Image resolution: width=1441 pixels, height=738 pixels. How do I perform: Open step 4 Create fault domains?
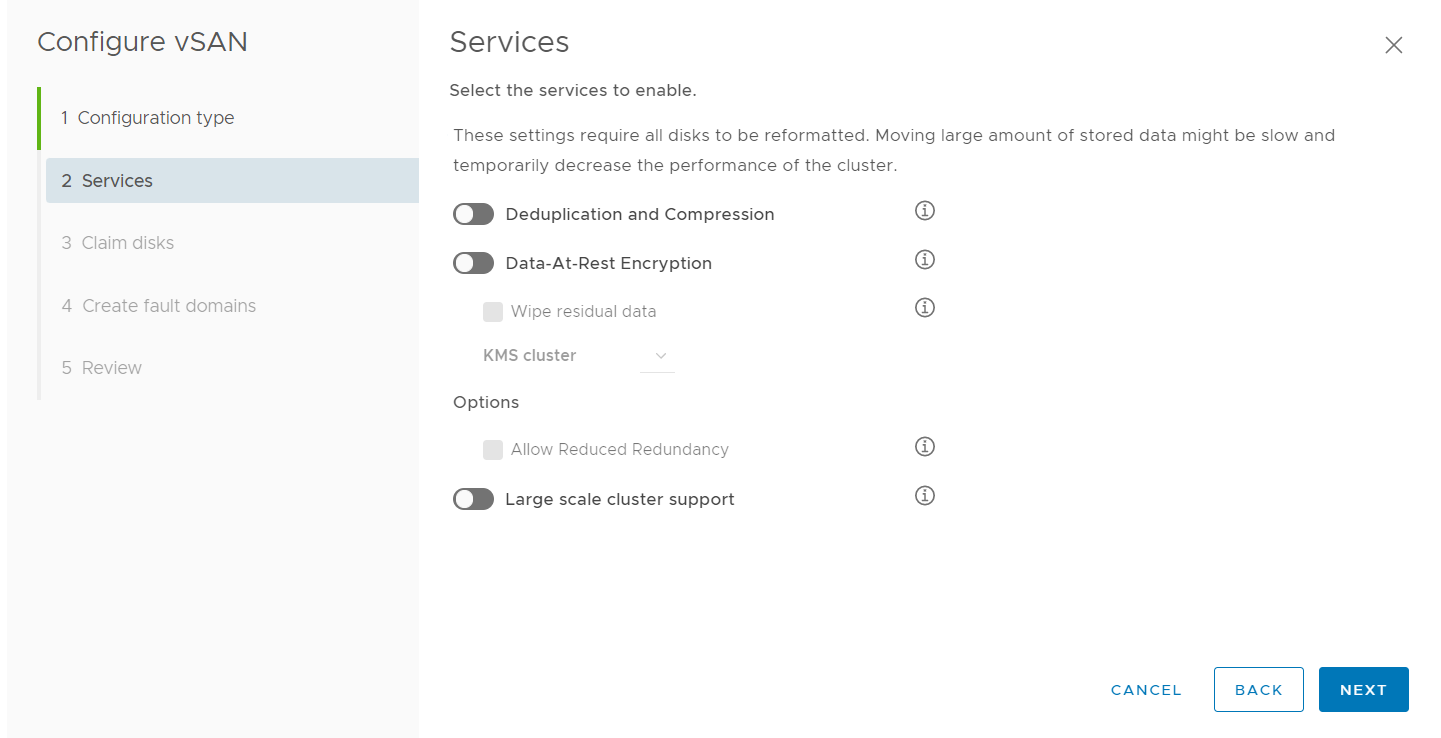(x=158, y=306)
